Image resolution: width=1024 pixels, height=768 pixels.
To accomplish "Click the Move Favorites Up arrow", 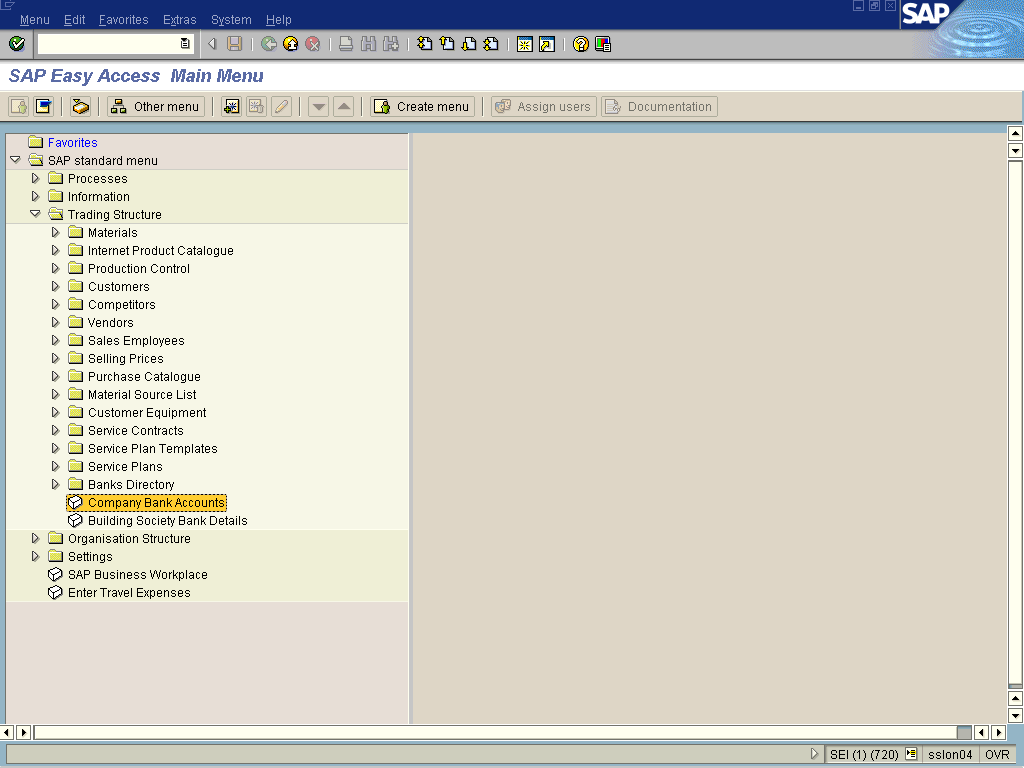I will pyautogui.click(x=344, y=106).
